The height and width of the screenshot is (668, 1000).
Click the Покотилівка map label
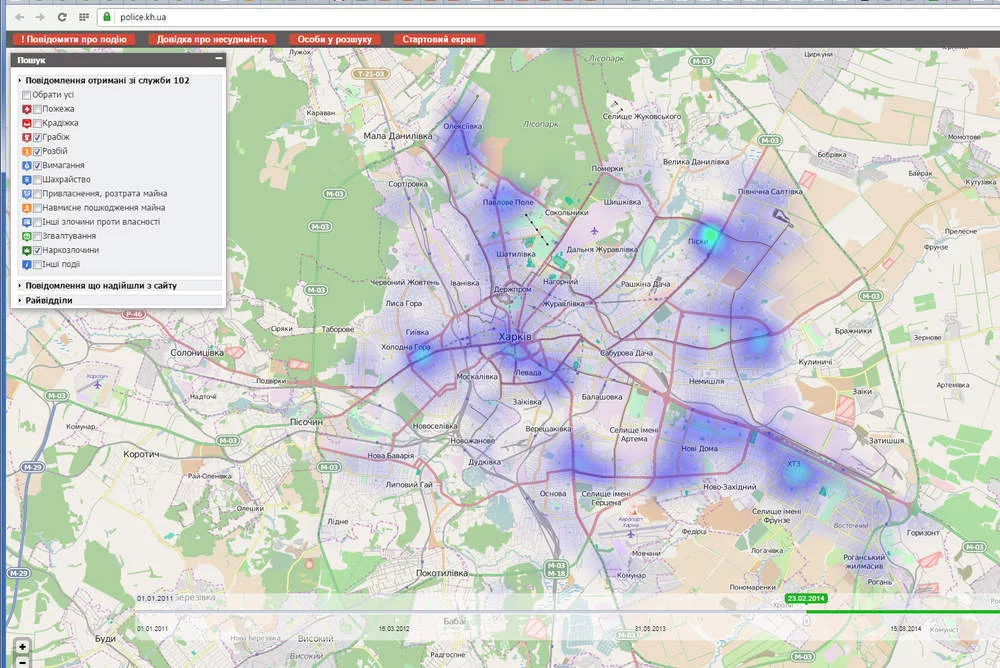pyautogui.click(x=442, y=573)
